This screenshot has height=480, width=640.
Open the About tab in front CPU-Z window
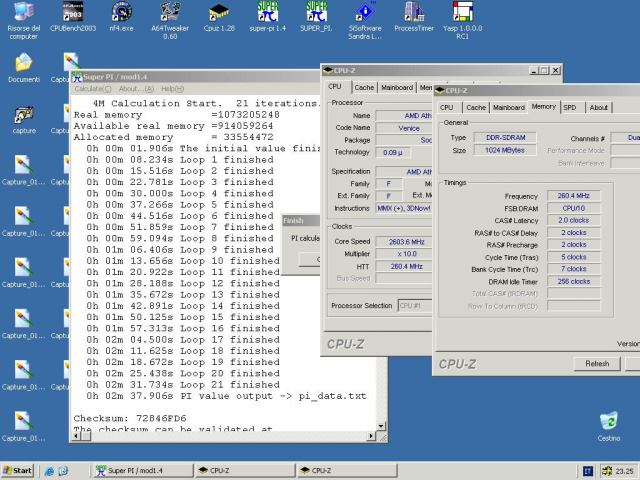pos(599,107)
